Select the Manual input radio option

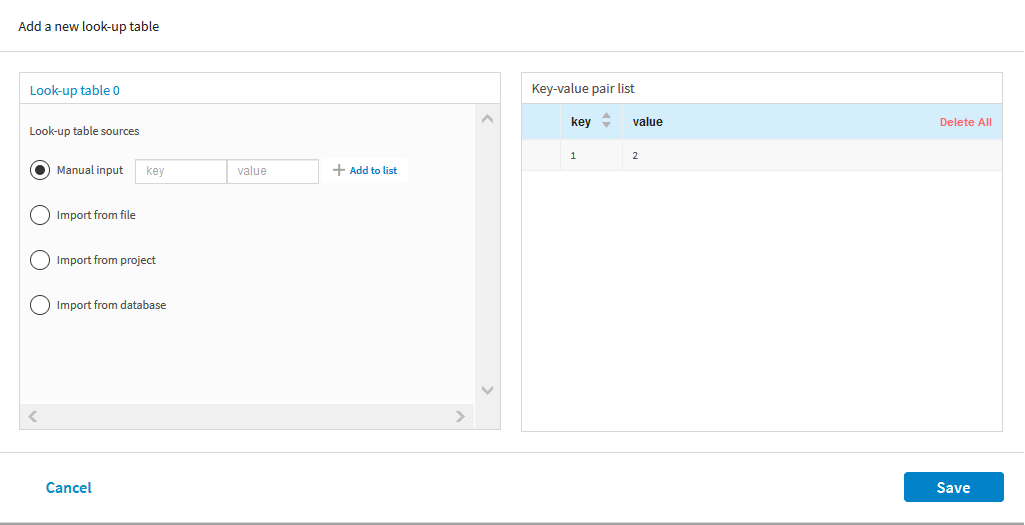pos(40,170)
